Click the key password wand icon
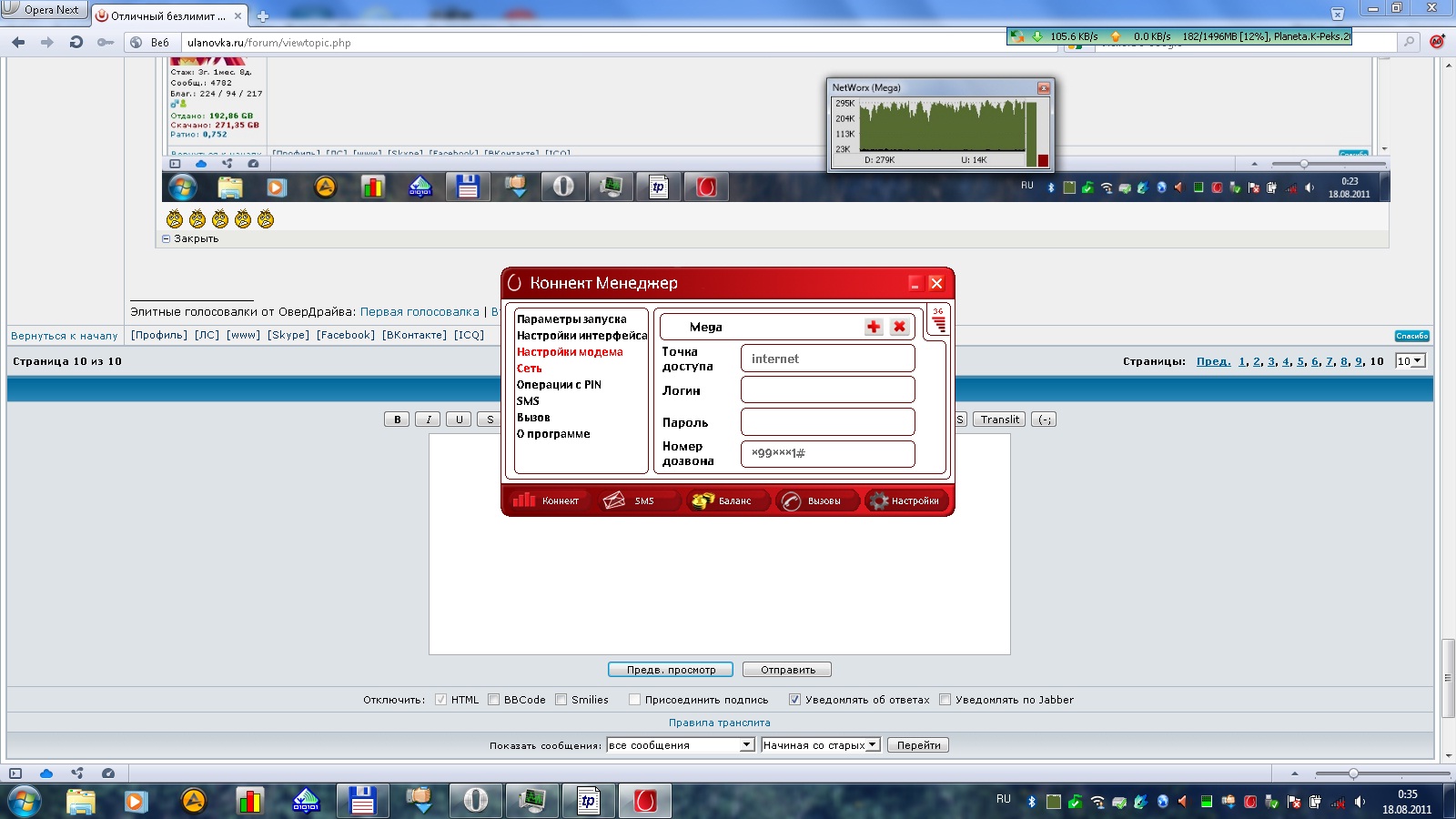 (106, 42)
